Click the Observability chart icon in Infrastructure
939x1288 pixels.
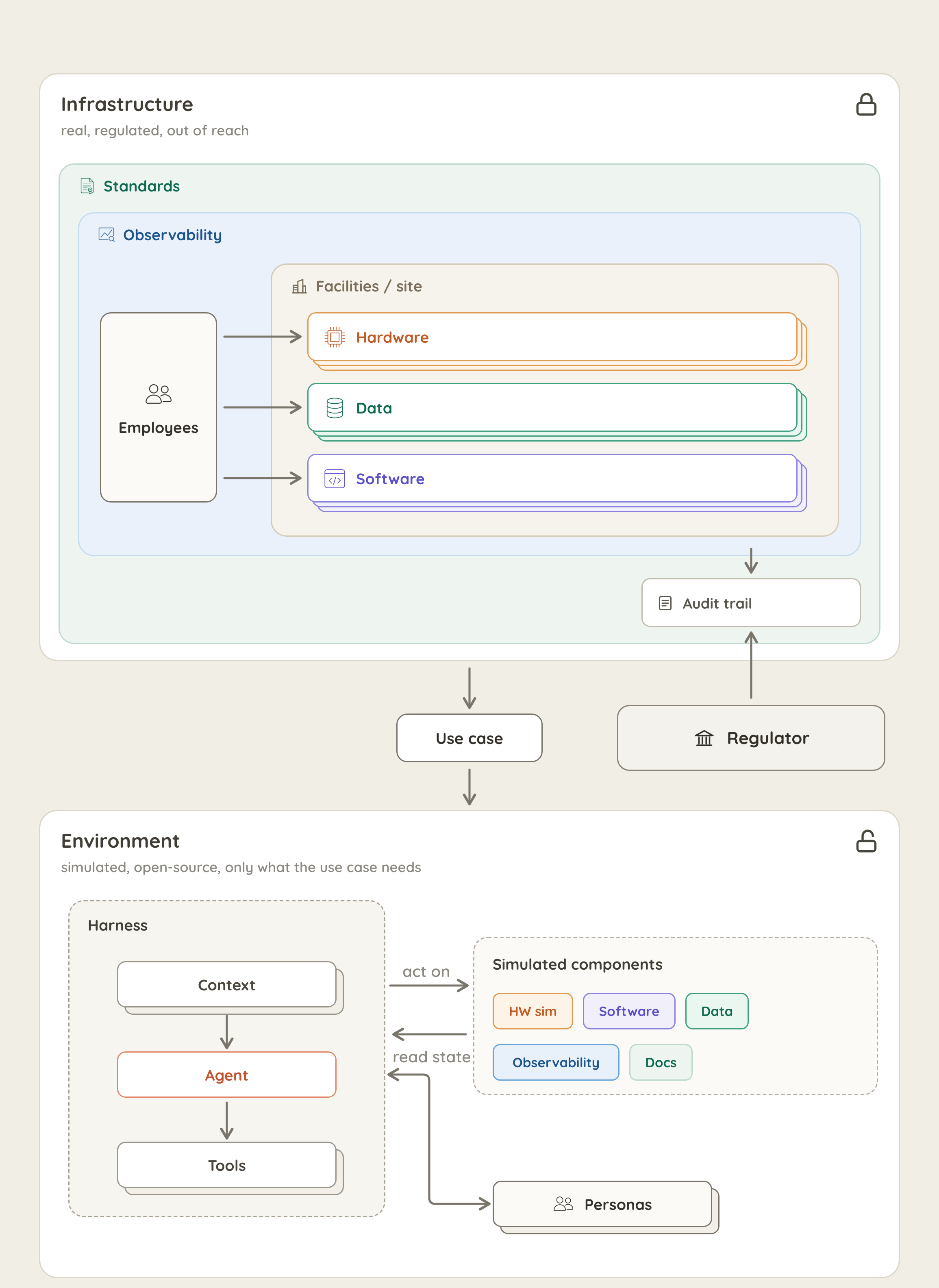106,235
